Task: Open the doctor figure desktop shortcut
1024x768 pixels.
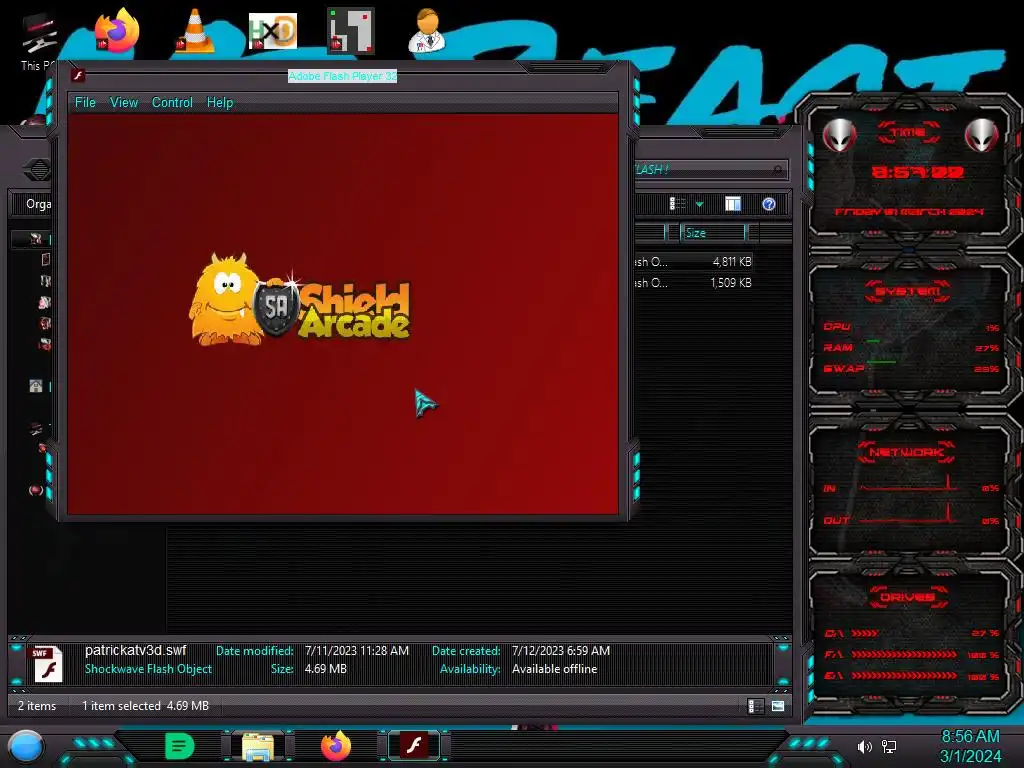Action: (x=427, y=30)
